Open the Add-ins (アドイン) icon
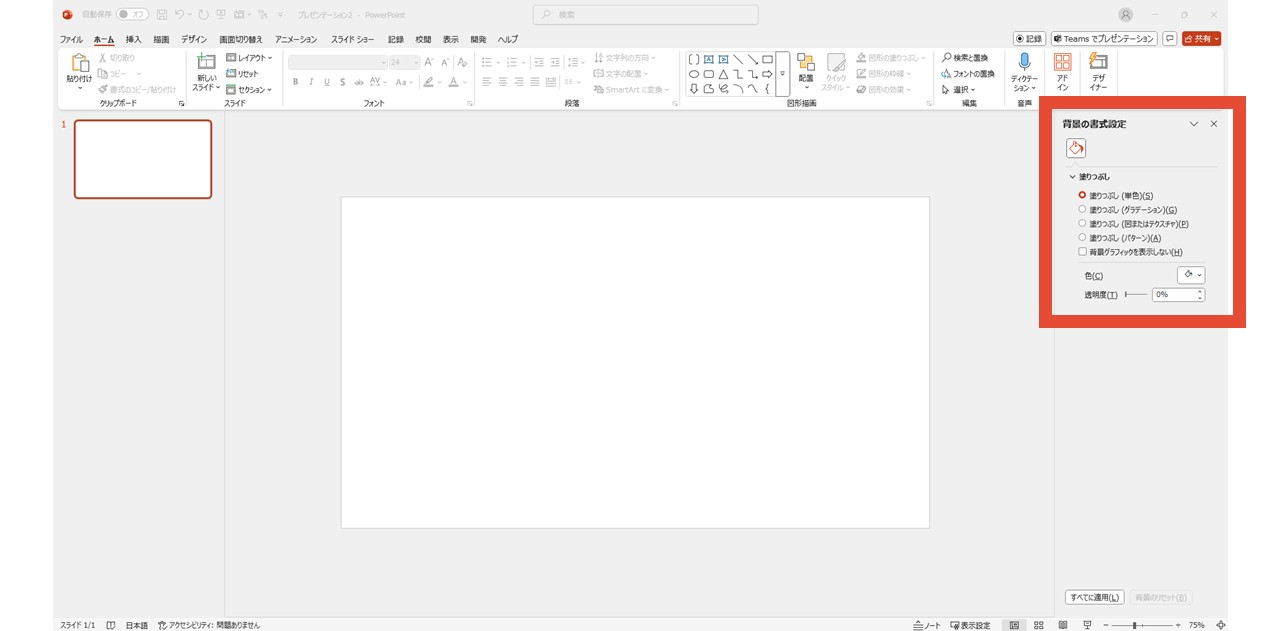 1063,62
